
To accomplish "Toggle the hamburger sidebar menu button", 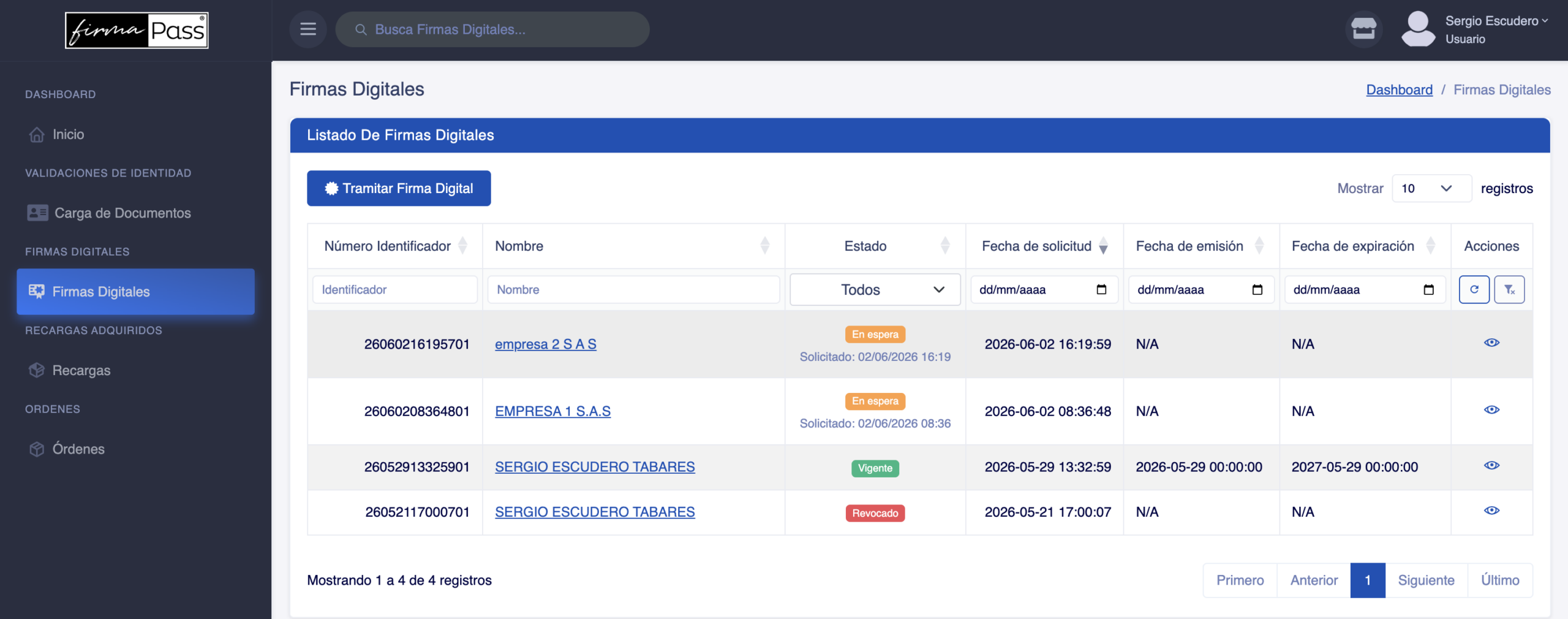I will coord(308,29).
